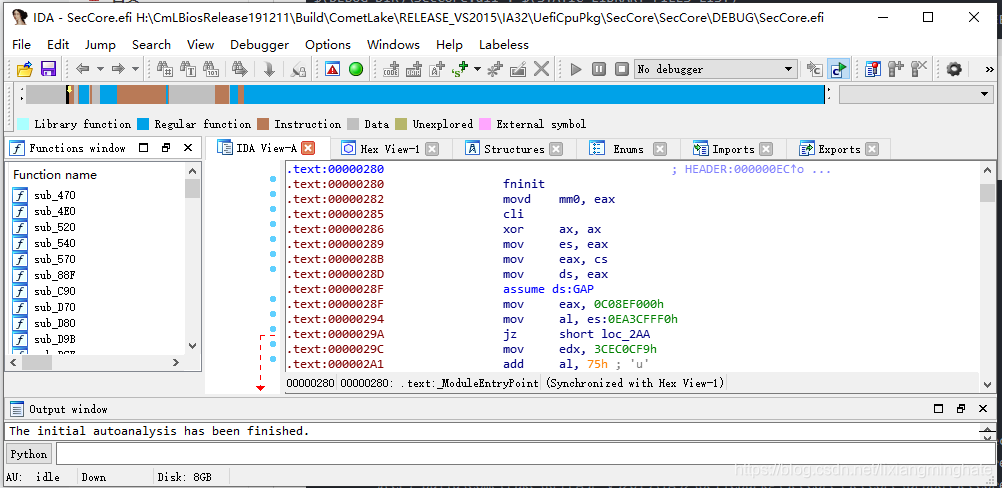Jump forward with the right arrow
This screenshot has height=488, width=1002.
118,69
